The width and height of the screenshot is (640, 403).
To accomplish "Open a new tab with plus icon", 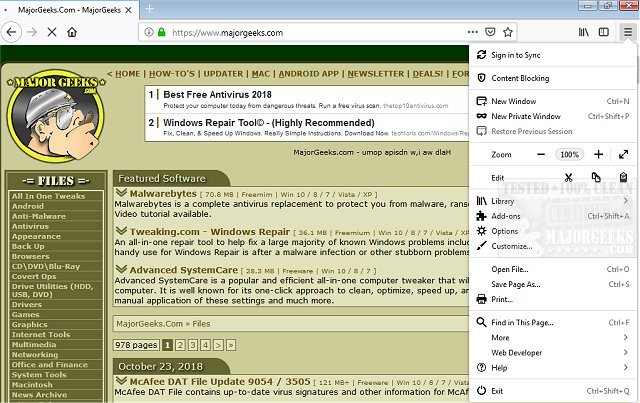I will [x=150, y=9].
